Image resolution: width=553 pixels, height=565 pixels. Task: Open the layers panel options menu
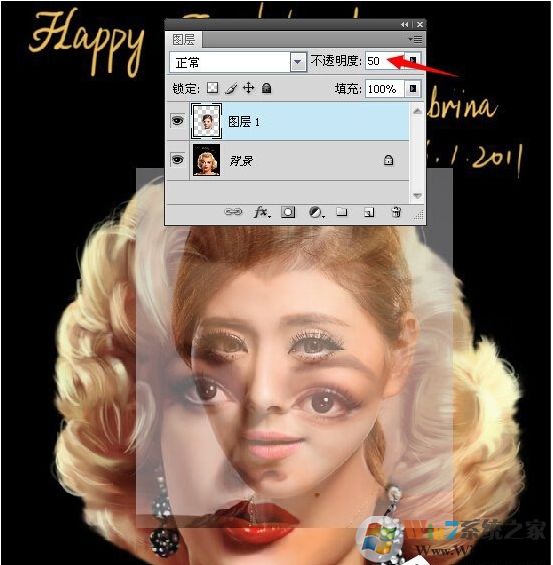point(416,39)
